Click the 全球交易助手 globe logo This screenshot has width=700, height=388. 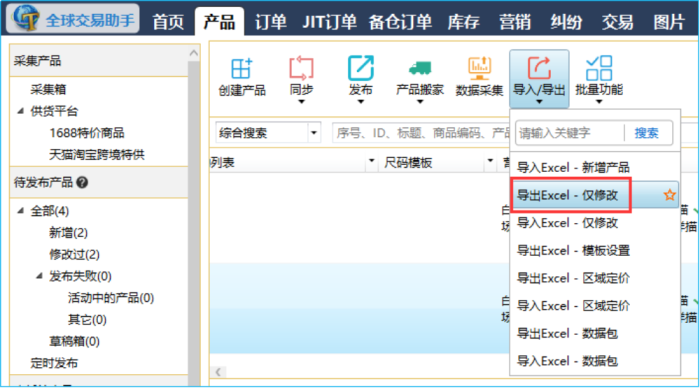tap(26, 17)
